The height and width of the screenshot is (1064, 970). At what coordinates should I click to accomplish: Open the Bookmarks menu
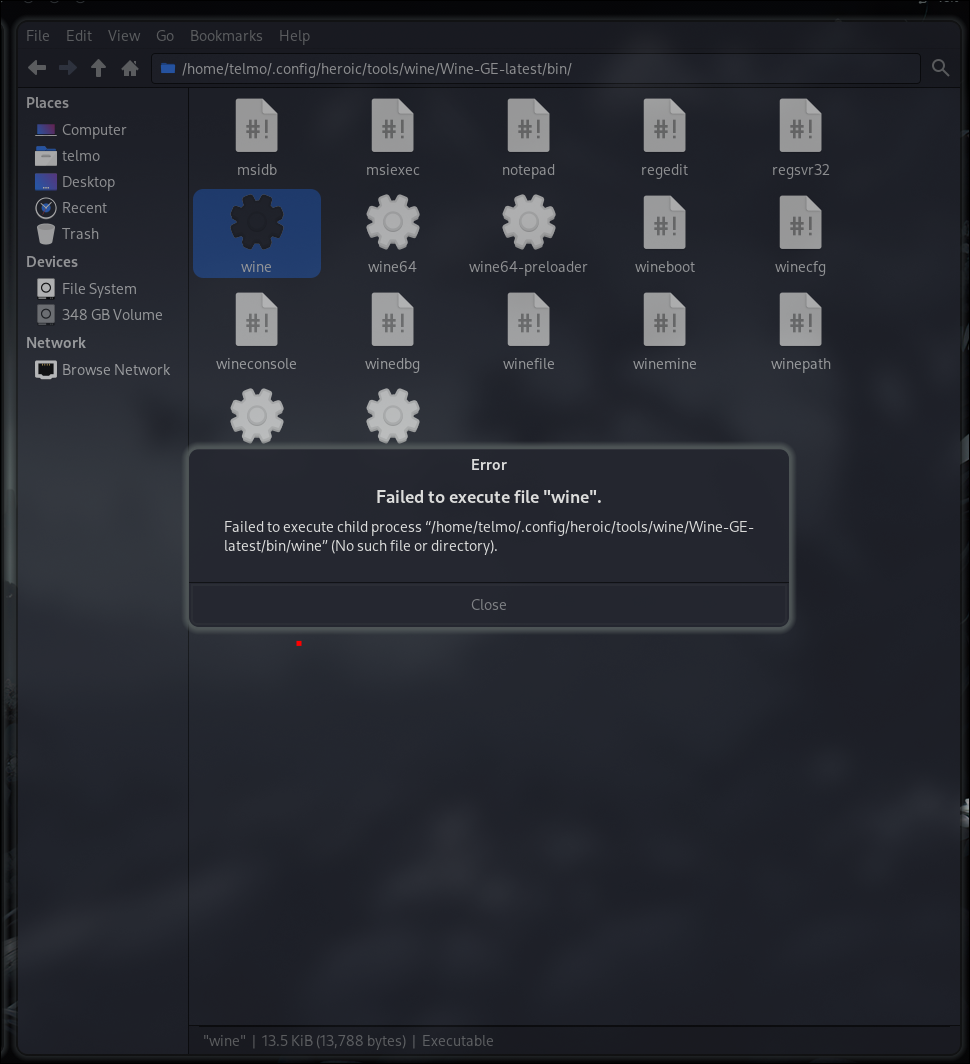(226, 36)
